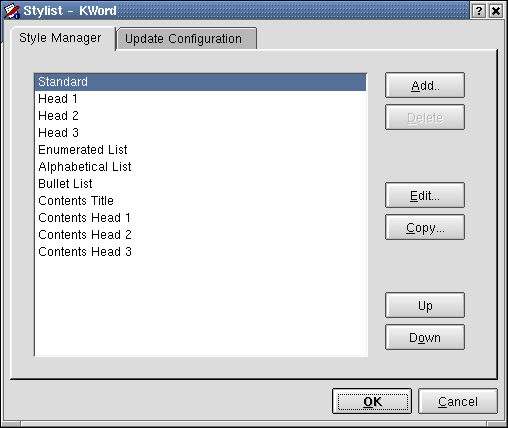Switch to the Update Configuration tab
This screenshot has width=508, height=428.
(187, 39)
